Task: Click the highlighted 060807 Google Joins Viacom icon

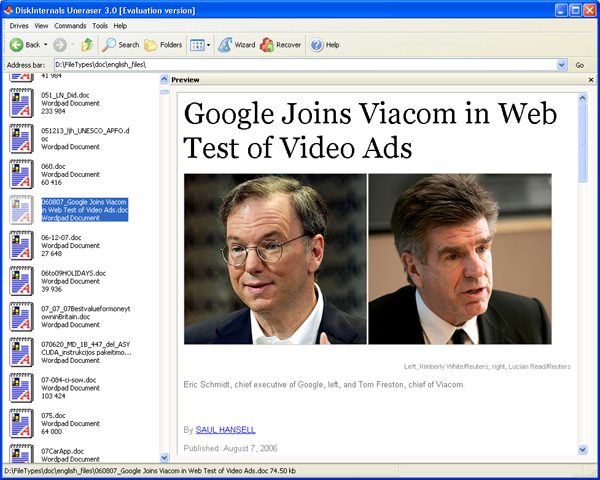Action: click(x=21, y=210)
